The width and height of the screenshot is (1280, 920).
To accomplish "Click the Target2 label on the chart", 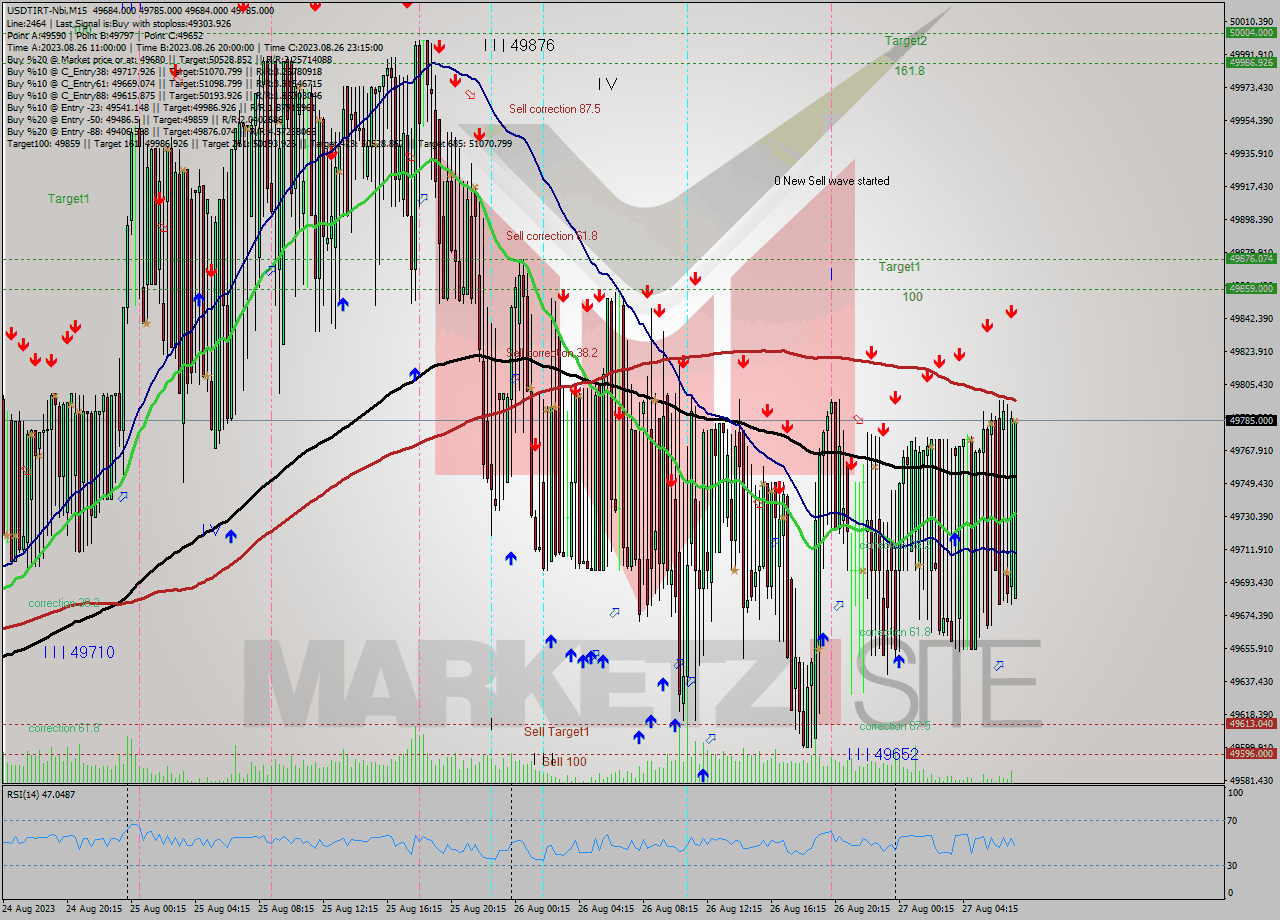I will point(904,41).
